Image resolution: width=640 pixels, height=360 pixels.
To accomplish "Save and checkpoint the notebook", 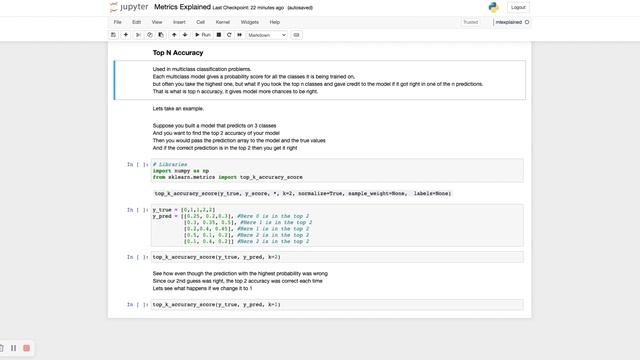I will coord(113,35).
